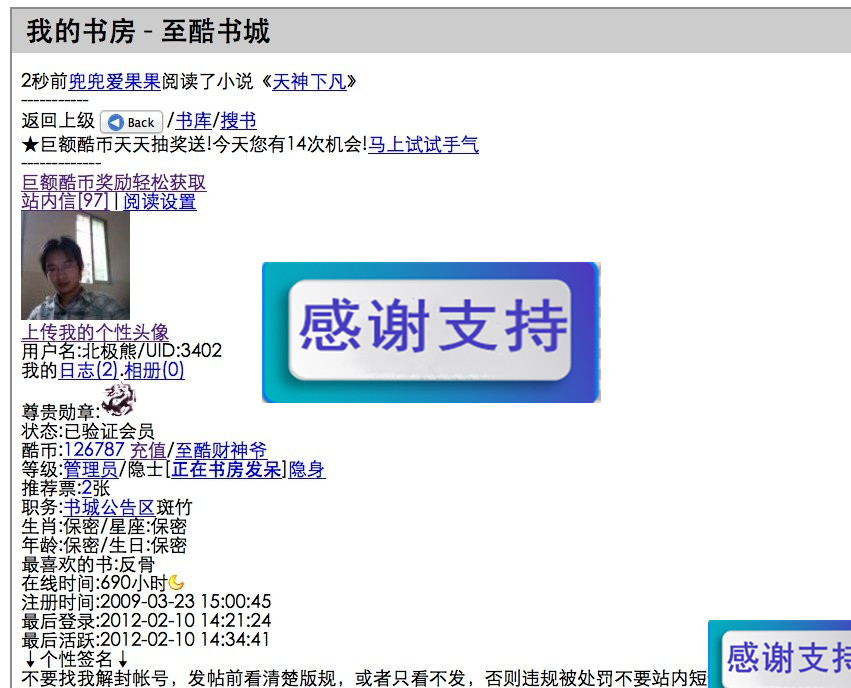Click the text 生肖:保密/星座:保密
851x688 pixels.
[x=104, y=526]
